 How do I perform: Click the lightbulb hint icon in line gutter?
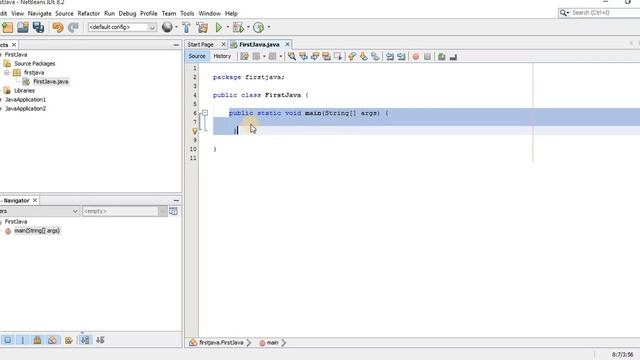click(195, 131)
